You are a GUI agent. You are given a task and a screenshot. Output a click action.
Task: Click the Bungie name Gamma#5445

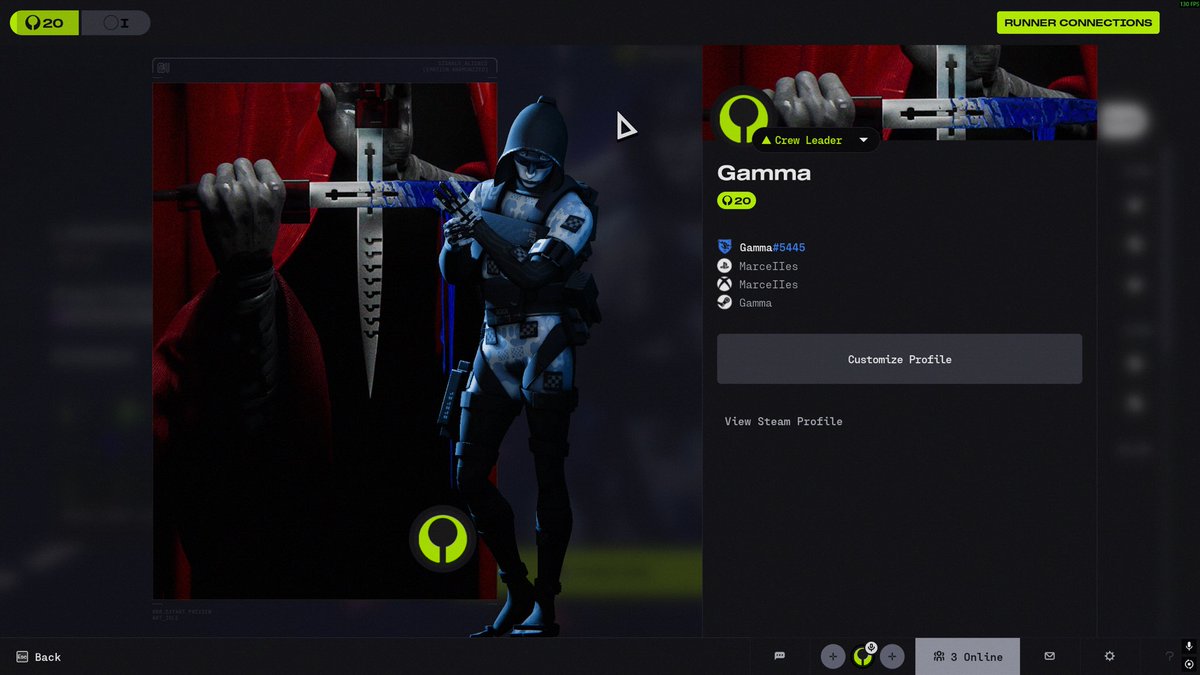pos(772,247)
